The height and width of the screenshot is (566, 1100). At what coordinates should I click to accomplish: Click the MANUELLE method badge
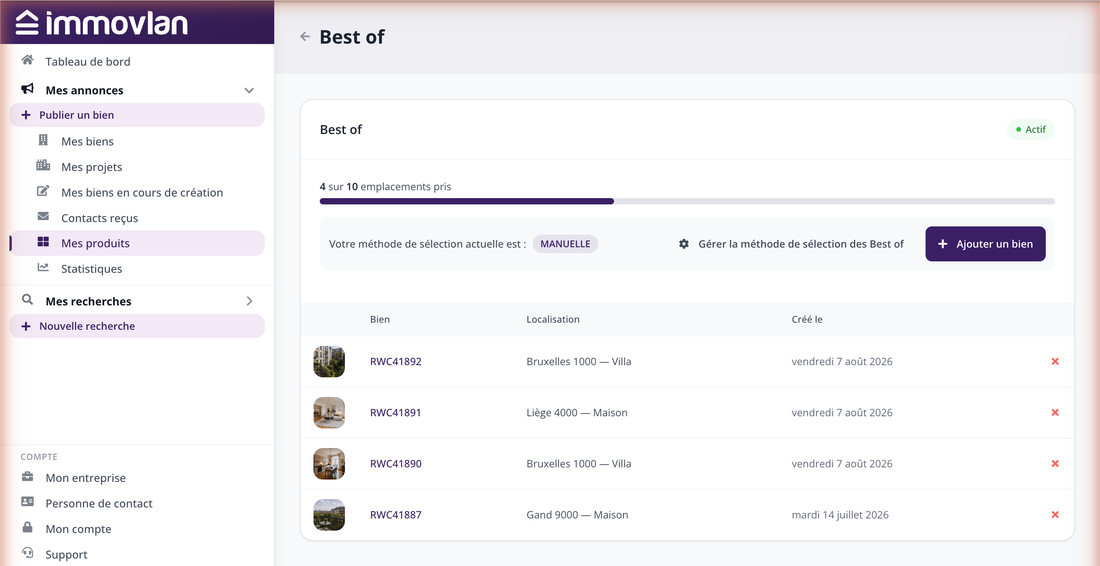565,244
